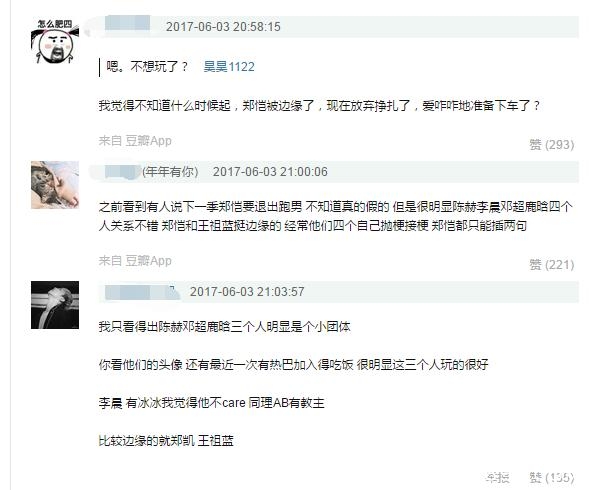The height and width of the screenshot is (490, 589).
Task: Click the first 来自 豆瓣App source label
Action: coord(135,141)
